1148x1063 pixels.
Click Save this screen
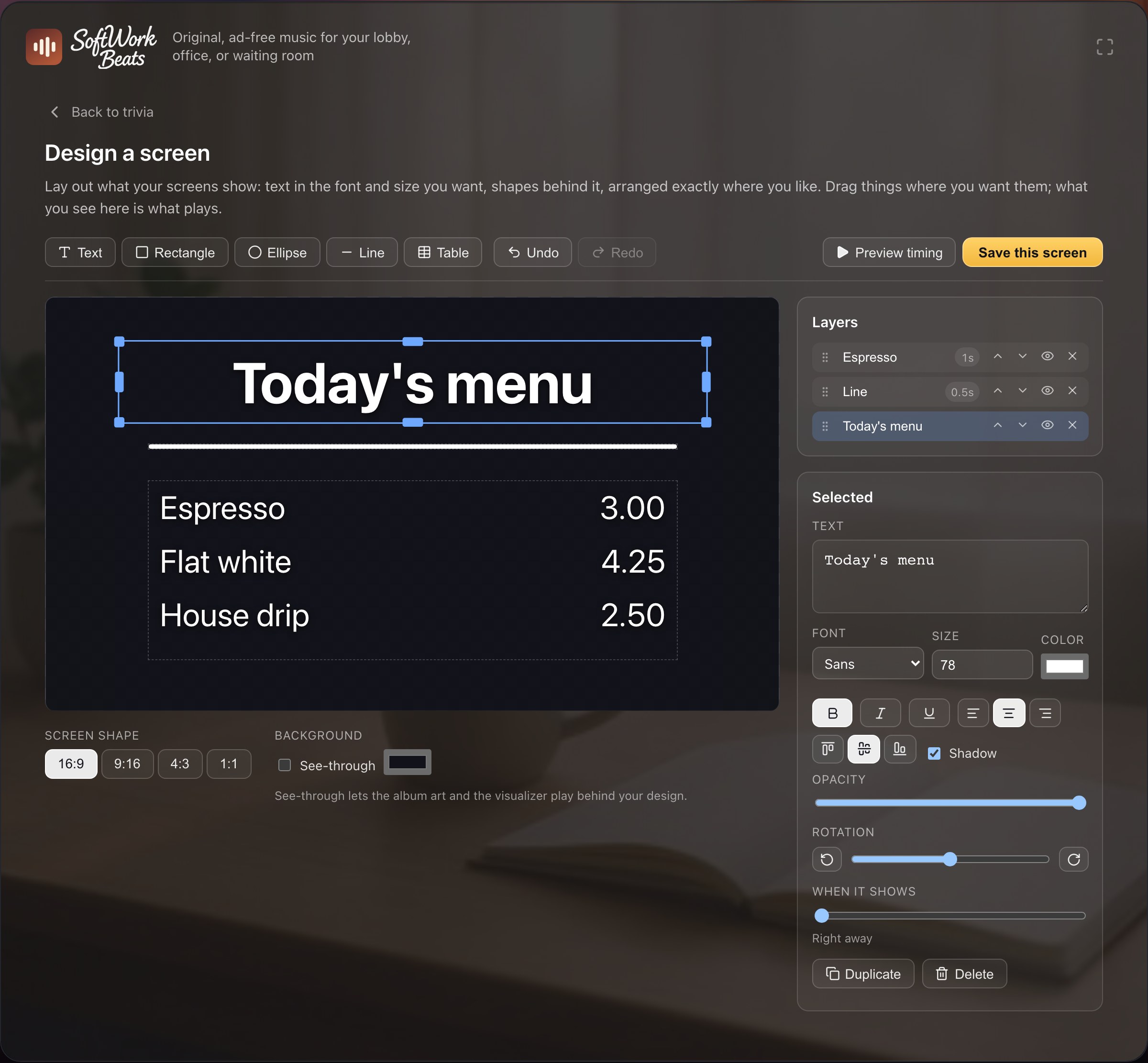coord(1032,253)
